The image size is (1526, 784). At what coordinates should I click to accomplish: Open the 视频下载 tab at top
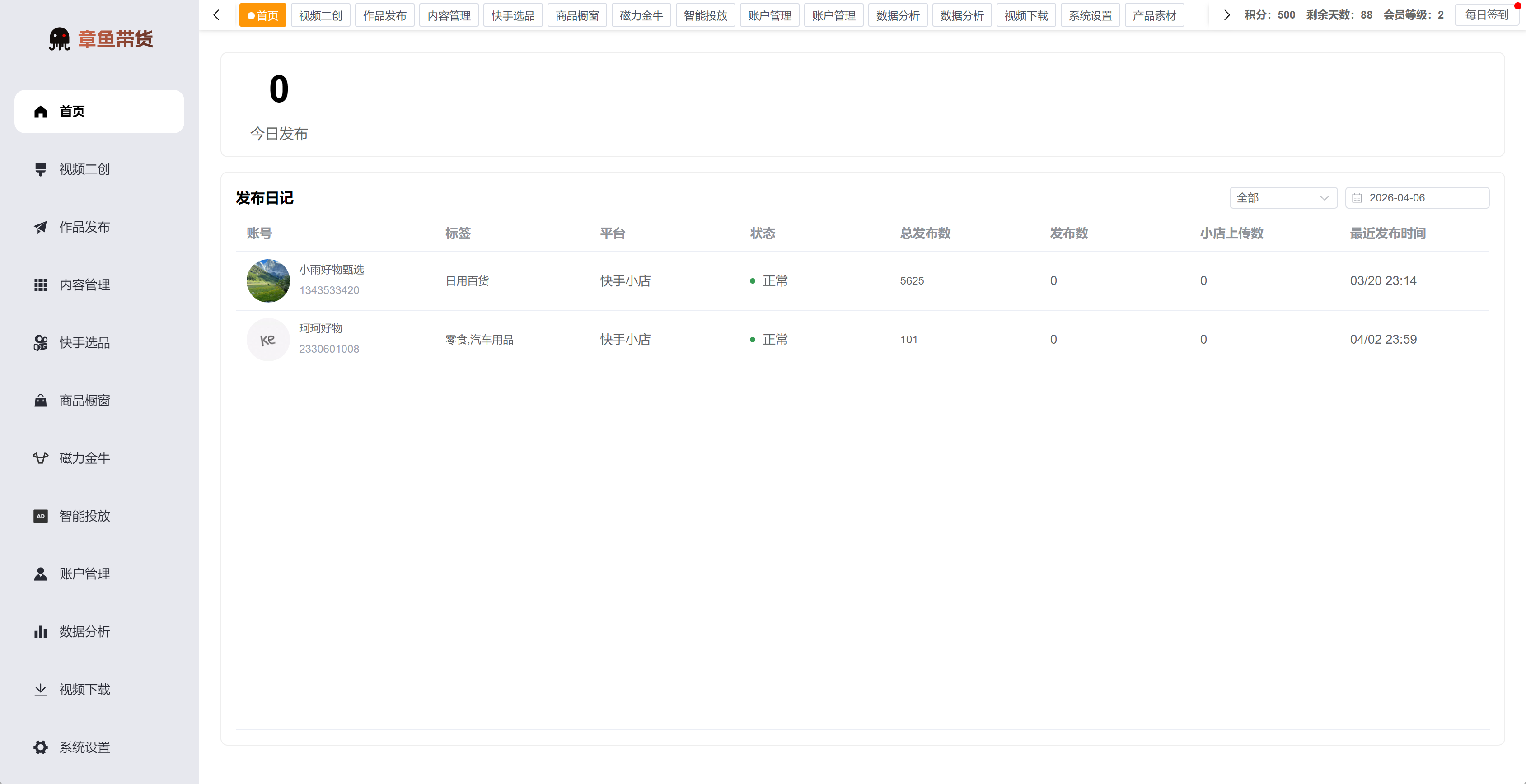(x=1026, y=15)
